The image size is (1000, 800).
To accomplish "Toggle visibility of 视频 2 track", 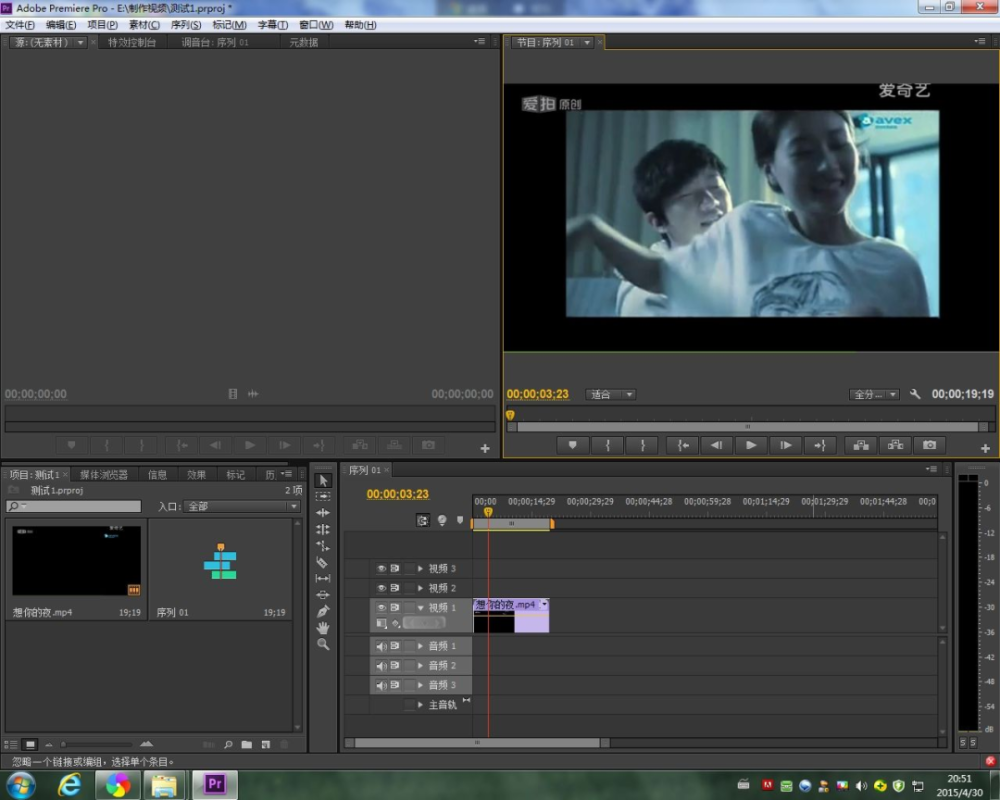I will pyautogui.click(x=381, y=588).
